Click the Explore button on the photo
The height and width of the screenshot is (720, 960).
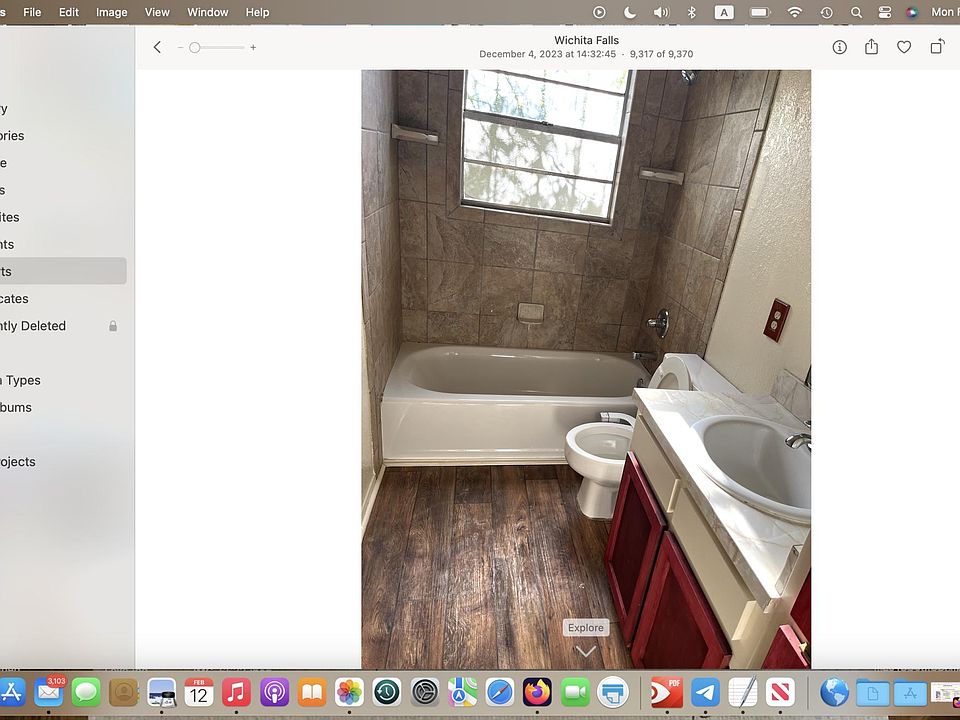586,628
